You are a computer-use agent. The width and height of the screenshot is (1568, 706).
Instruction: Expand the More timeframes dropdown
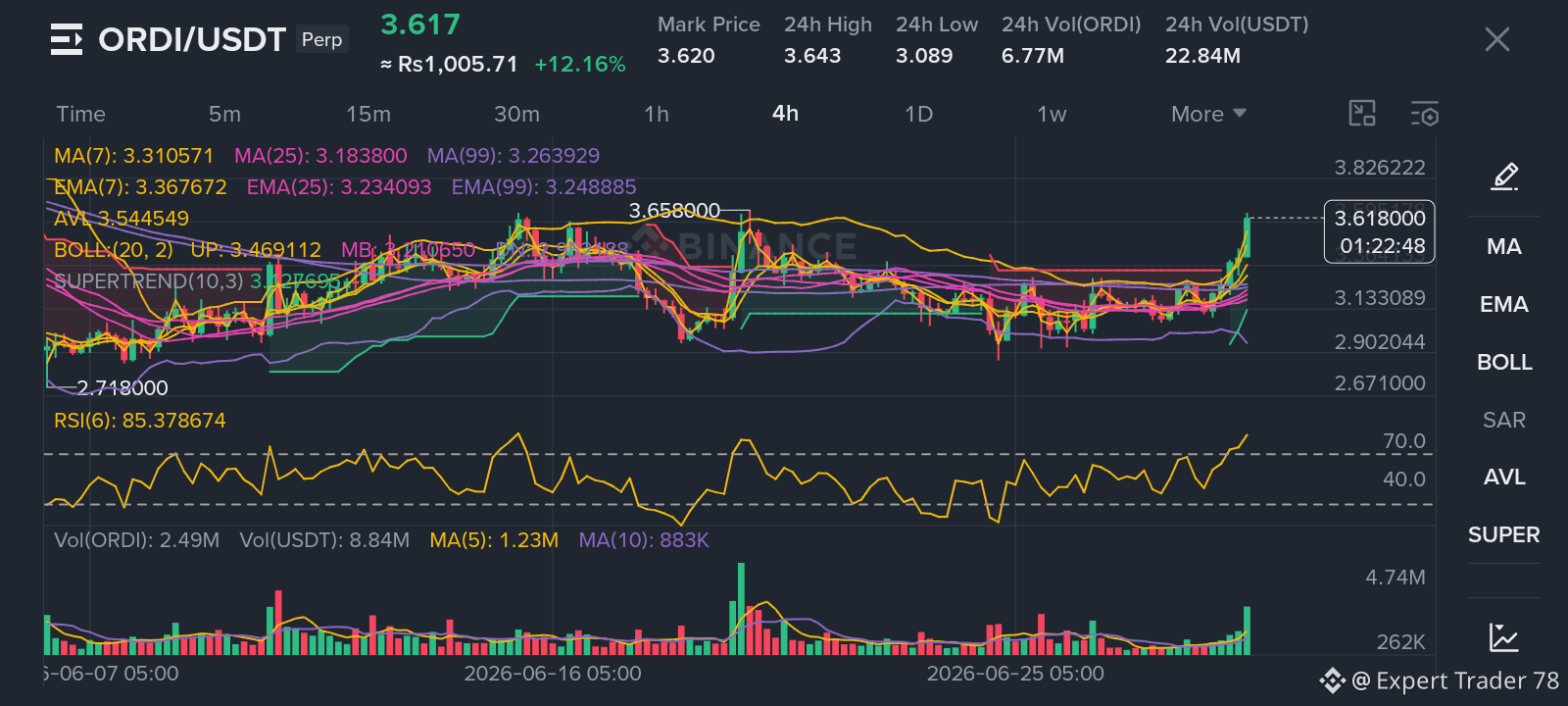click(x=1208, y=114)
